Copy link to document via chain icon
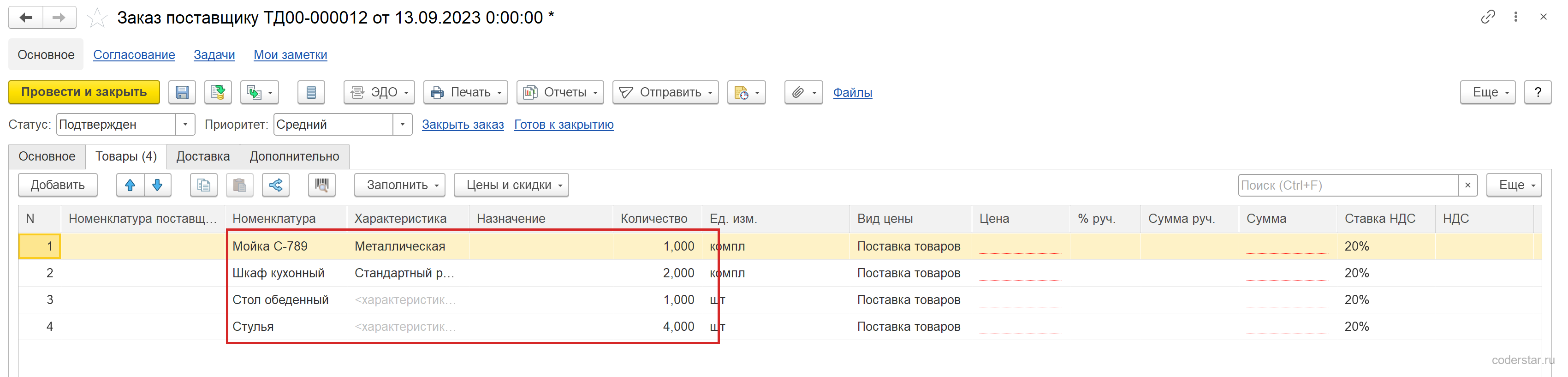 coord(1488,17)
